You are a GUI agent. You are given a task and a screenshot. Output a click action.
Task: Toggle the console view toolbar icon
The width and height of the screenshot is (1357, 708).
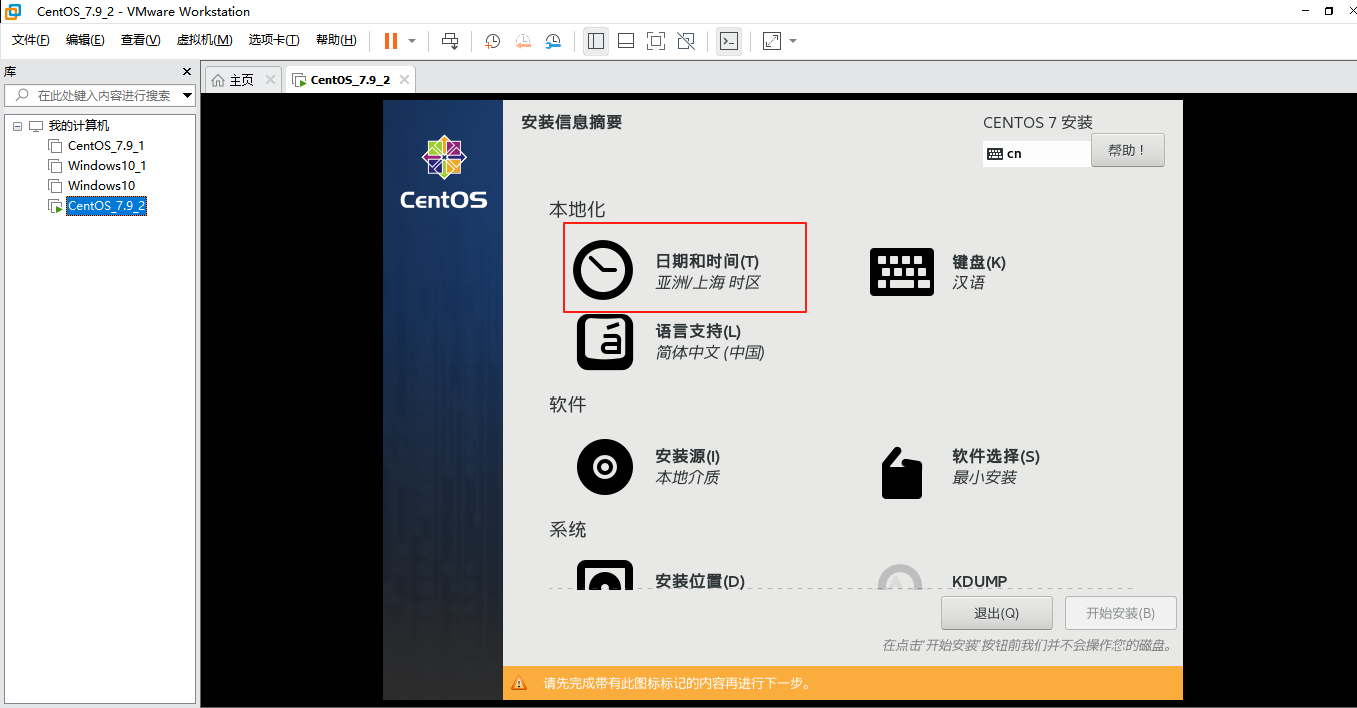point(729,41)
